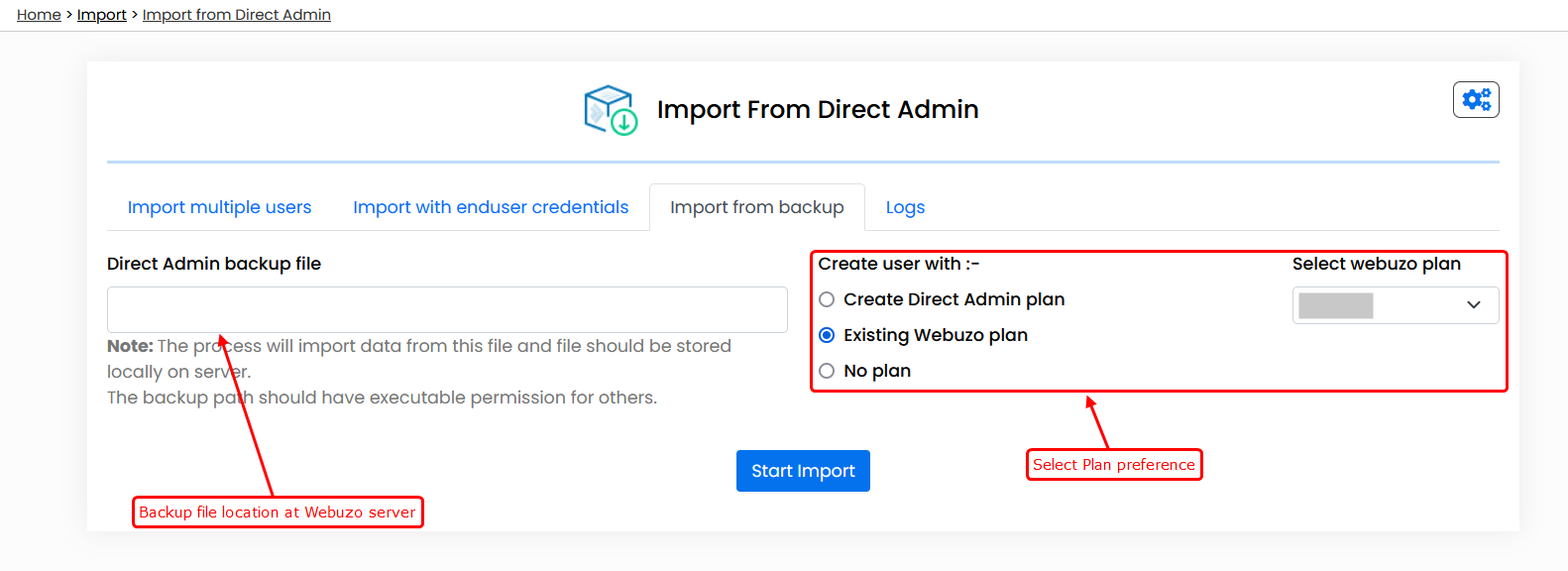Screen dimensions: 1568x571
Task: Choose the Existing Webuzo plan radio
Action: (x=827, y=335)
